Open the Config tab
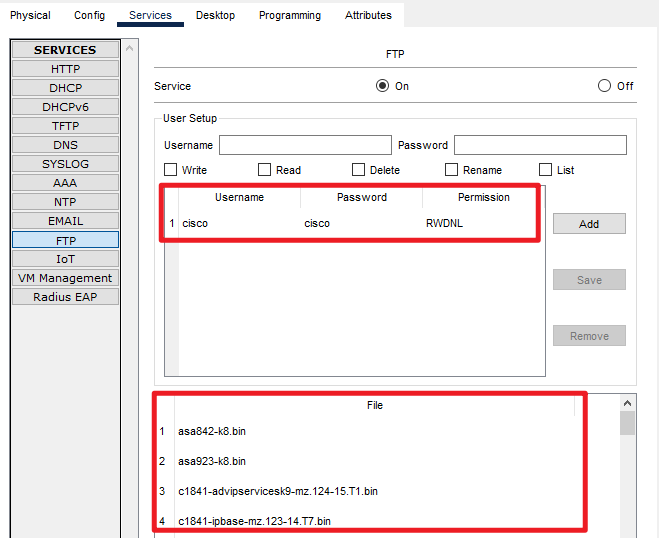 pyautogui.click(x=89, y=15)
